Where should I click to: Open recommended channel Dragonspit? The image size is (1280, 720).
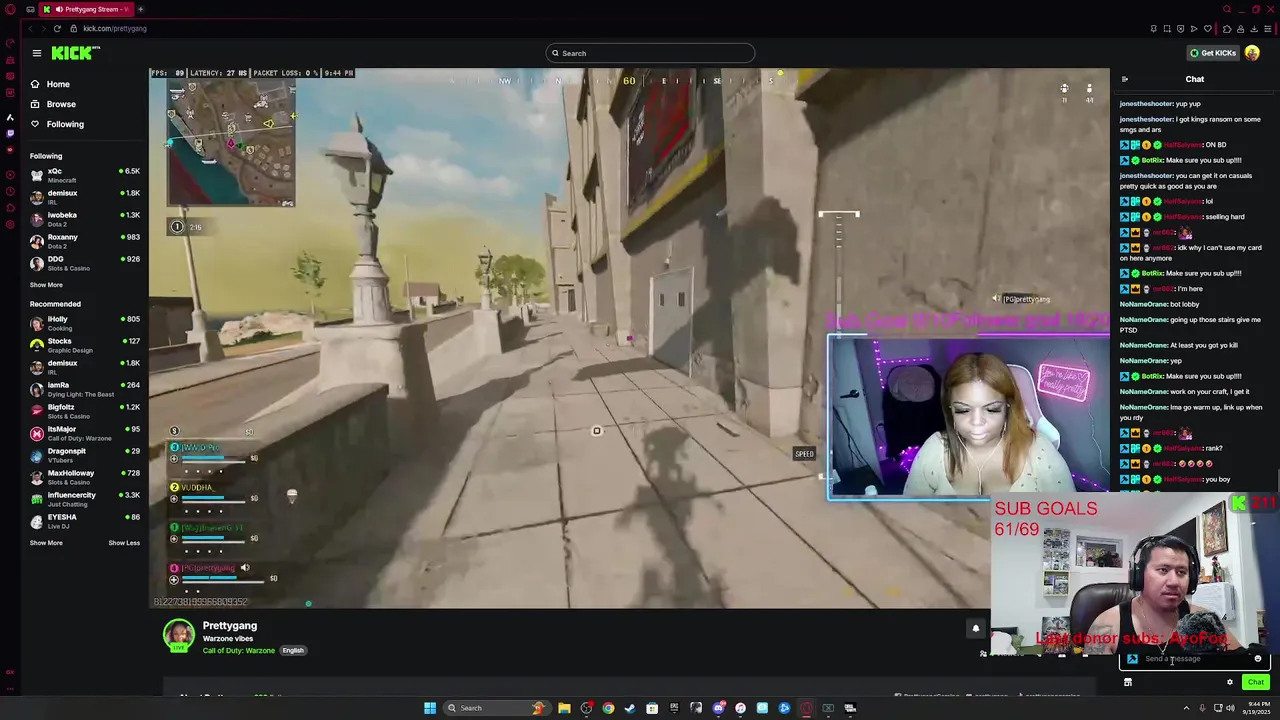(x=85, y=455)
